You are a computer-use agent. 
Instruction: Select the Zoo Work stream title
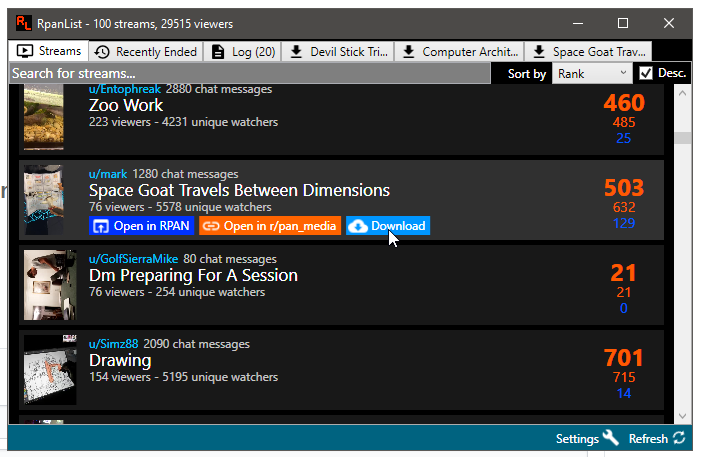point(126,106)
